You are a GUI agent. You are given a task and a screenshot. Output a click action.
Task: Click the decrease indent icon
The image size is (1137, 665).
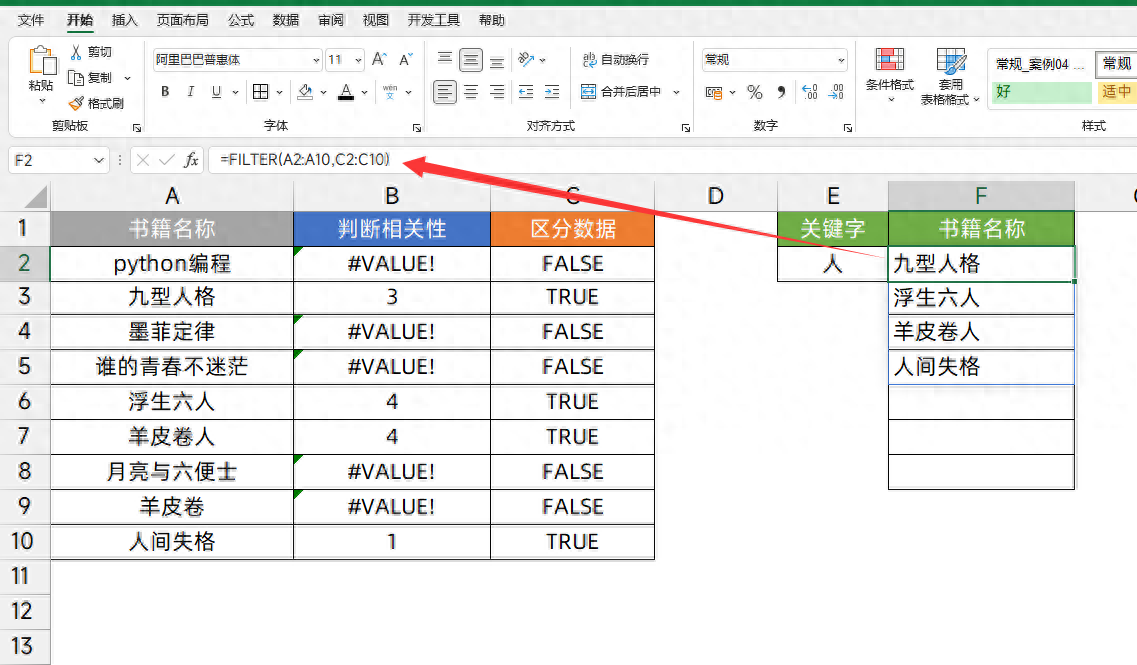526,92
